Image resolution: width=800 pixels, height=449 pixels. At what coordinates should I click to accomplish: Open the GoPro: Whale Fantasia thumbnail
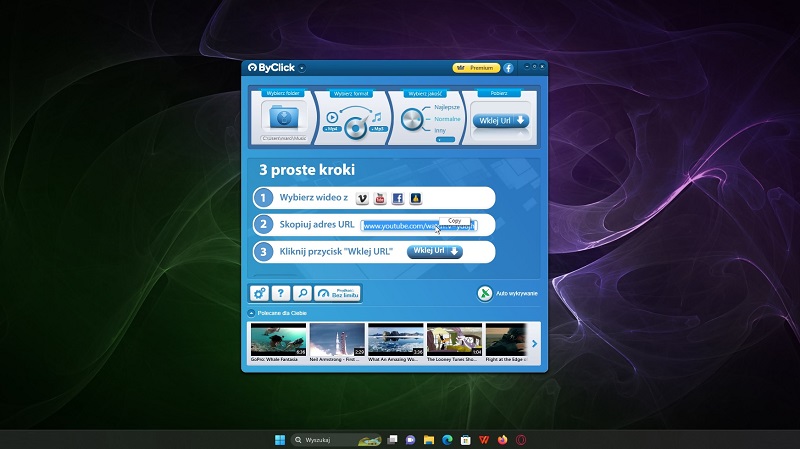coord(278,339)
